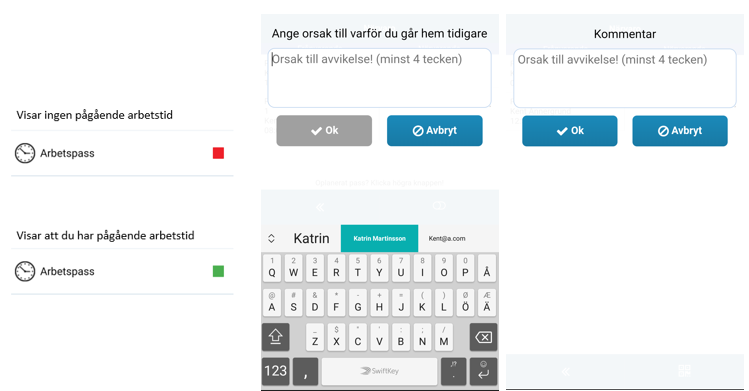749x391 pixels.
Task: Switch the keyboard to 123 number layout
Action: point(276,371)
